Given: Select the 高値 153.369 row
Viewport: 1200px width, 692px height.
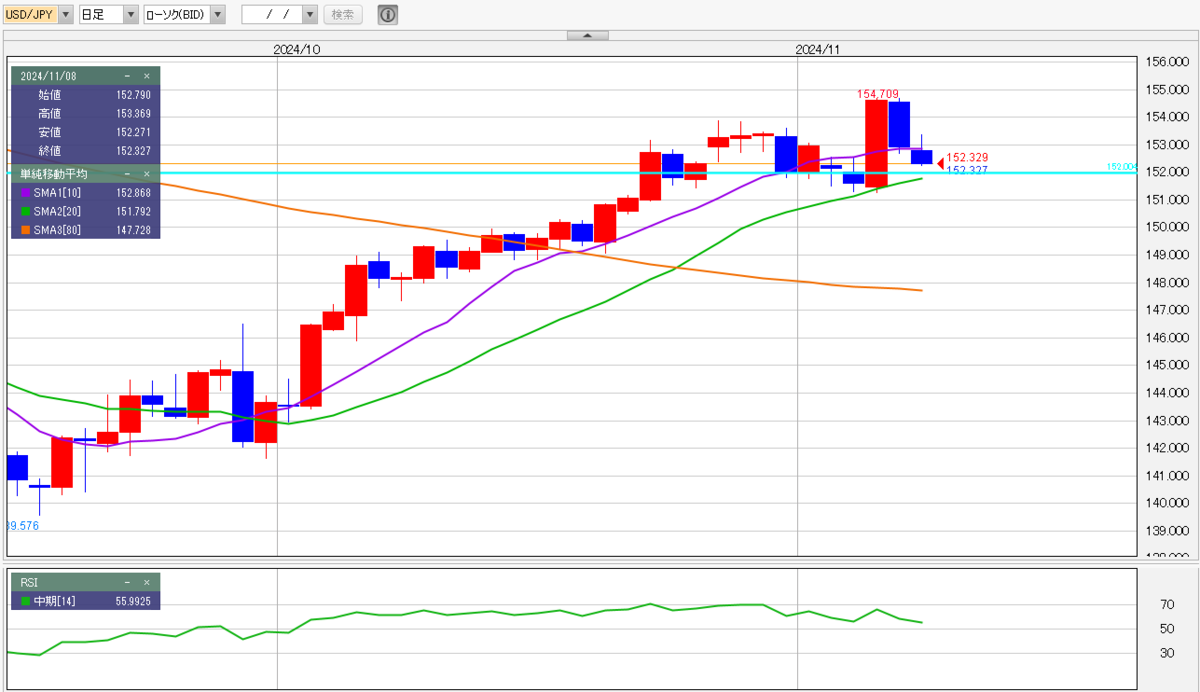Looking at the screenshot, I should (x=85, y=114).
